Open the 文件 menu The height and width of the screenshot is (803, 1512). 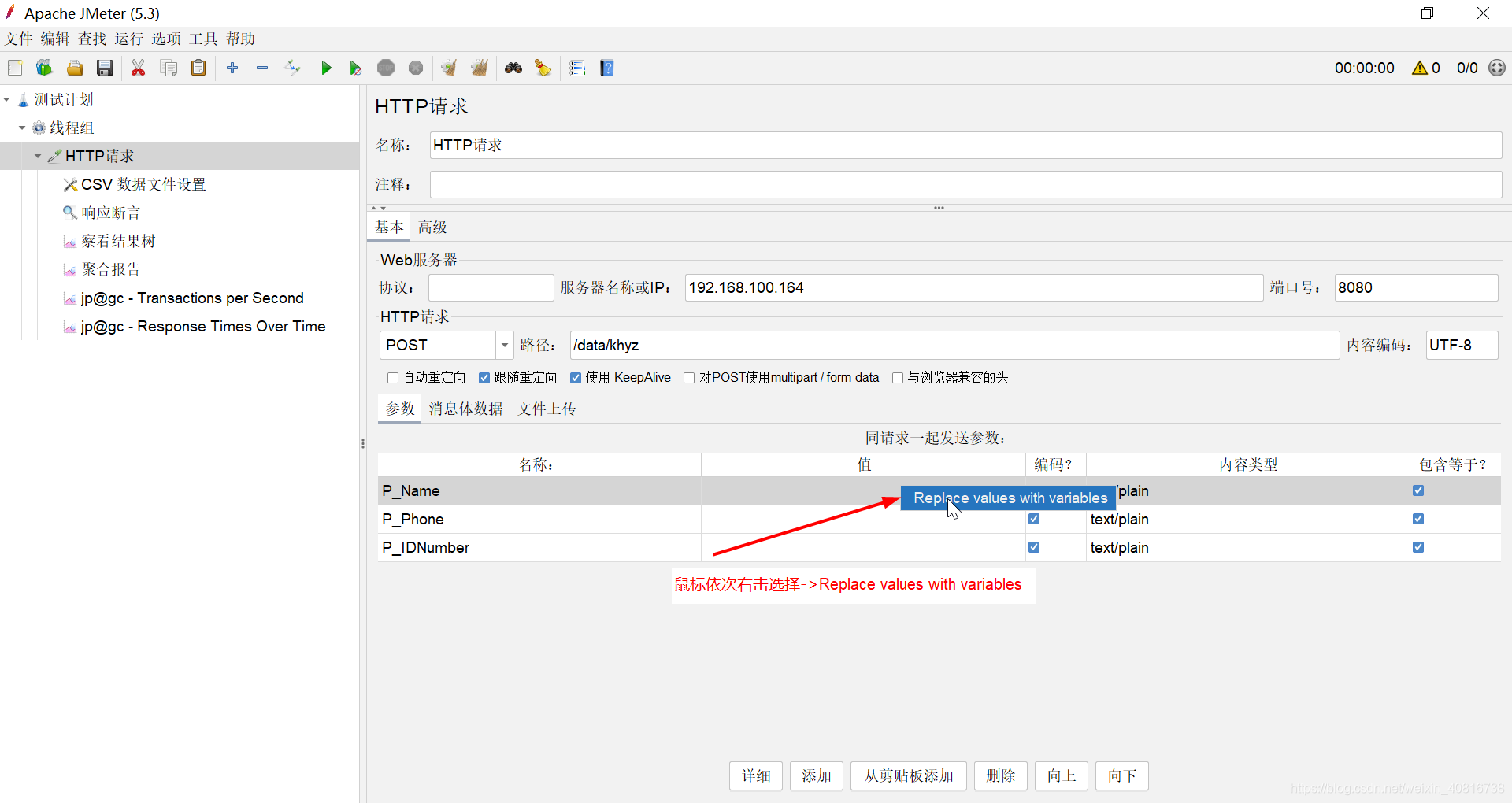click(19, 39)
